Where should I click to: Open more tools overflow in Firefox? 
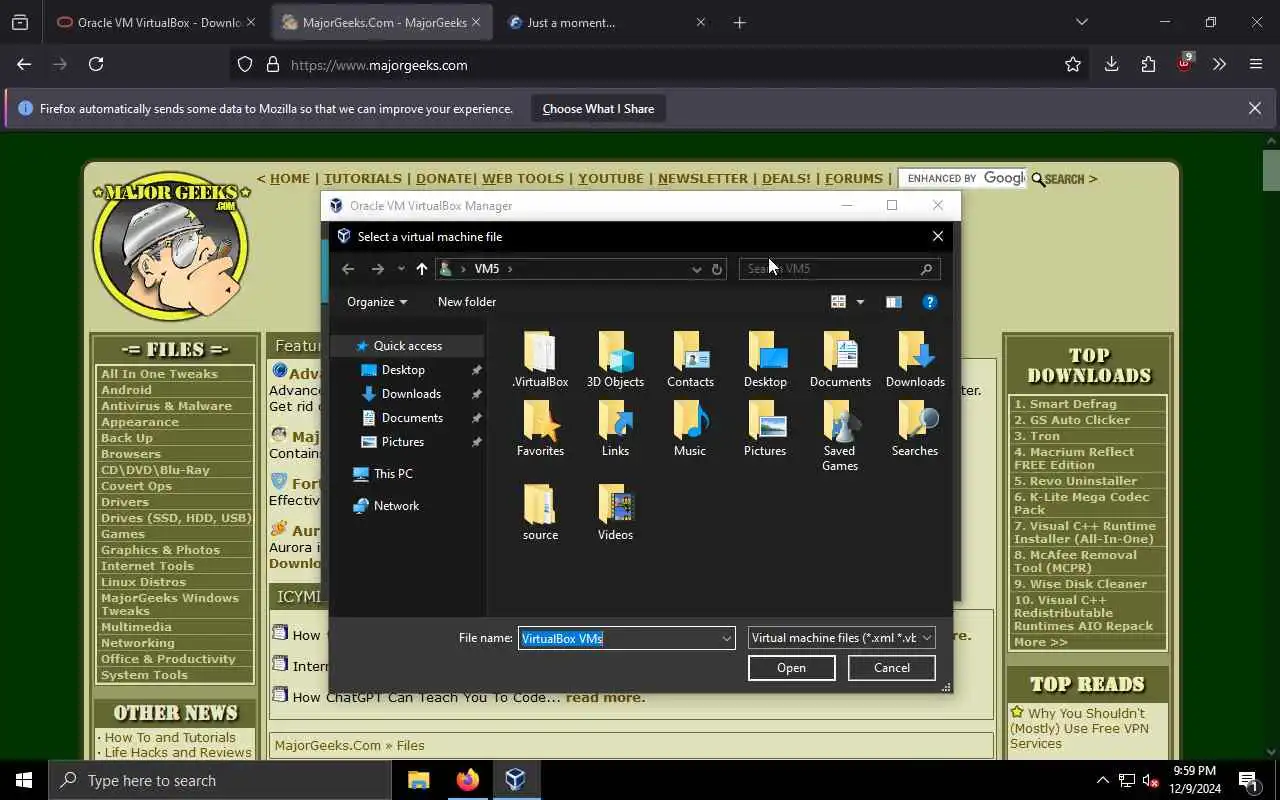click(x=1219, y=64)
